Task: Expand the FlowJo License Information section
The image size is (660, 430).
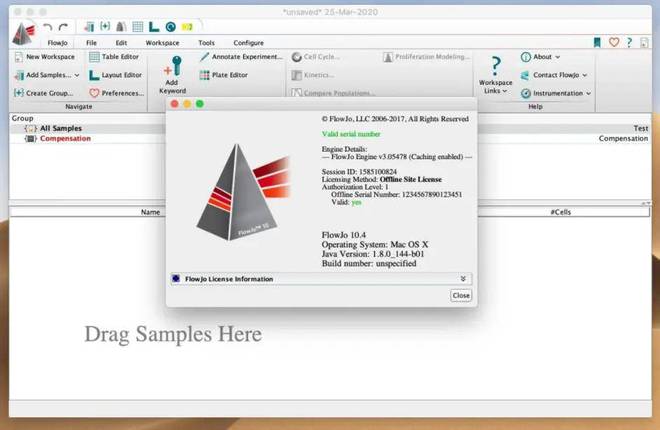Action: coord(463,279)
